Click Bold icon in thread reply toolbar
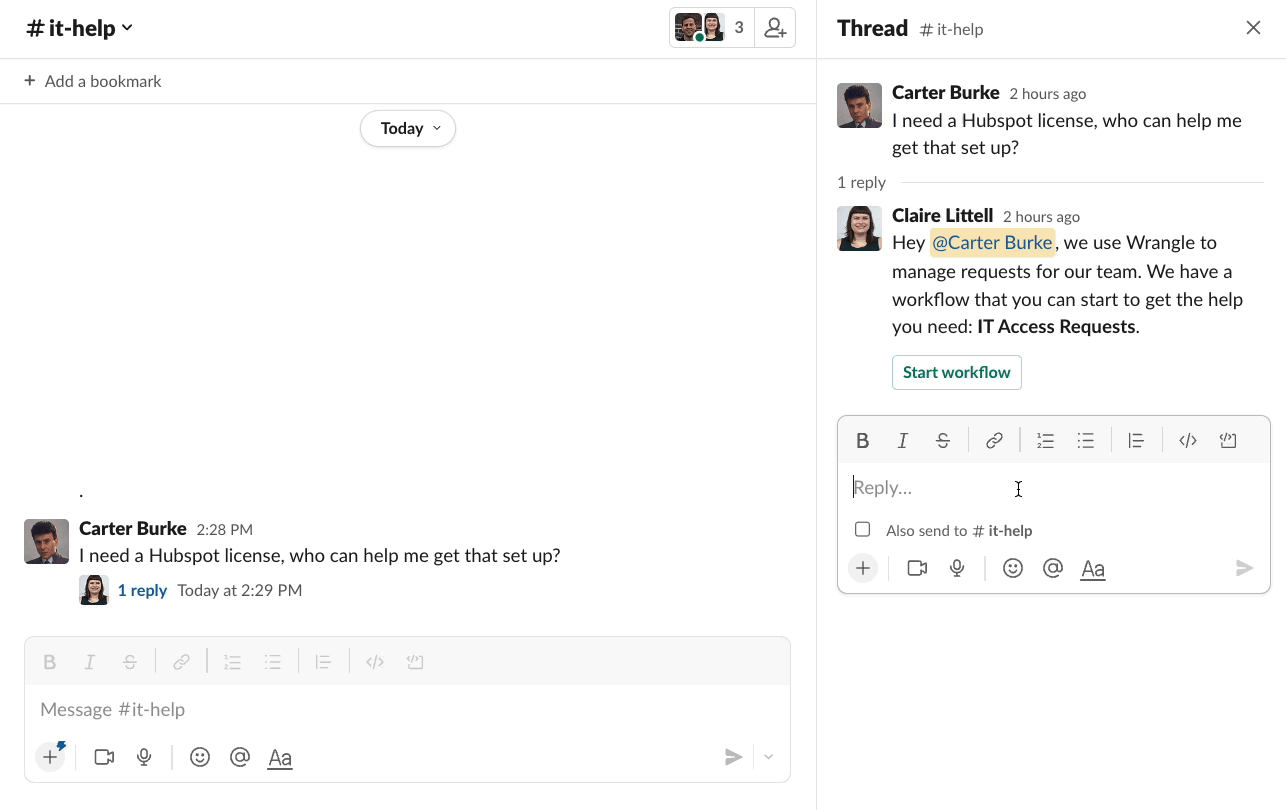The image size is (1286, 810). 863,441
